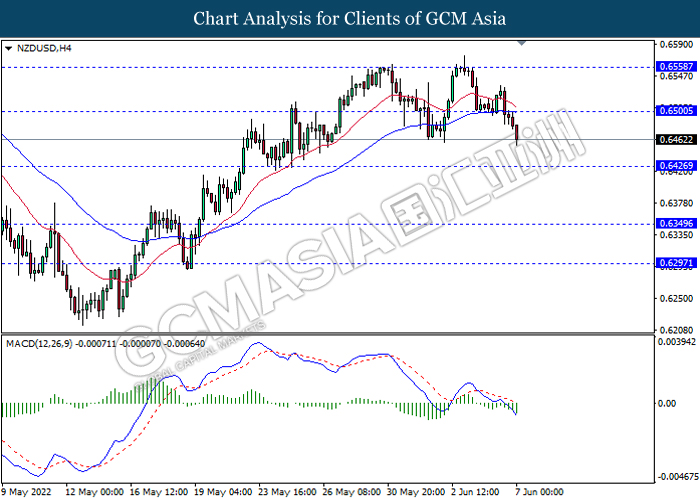This screenshot has height=500, width=700.
Task: Click the MACD 0.003942 scale value
Action: (x=677, y=342)
